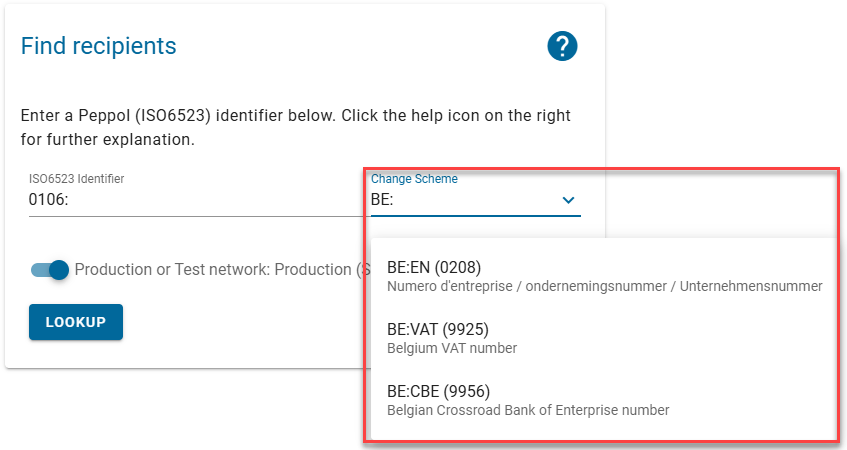
Task: Click the round knob of the network switch
Action: tap(59, 270)
